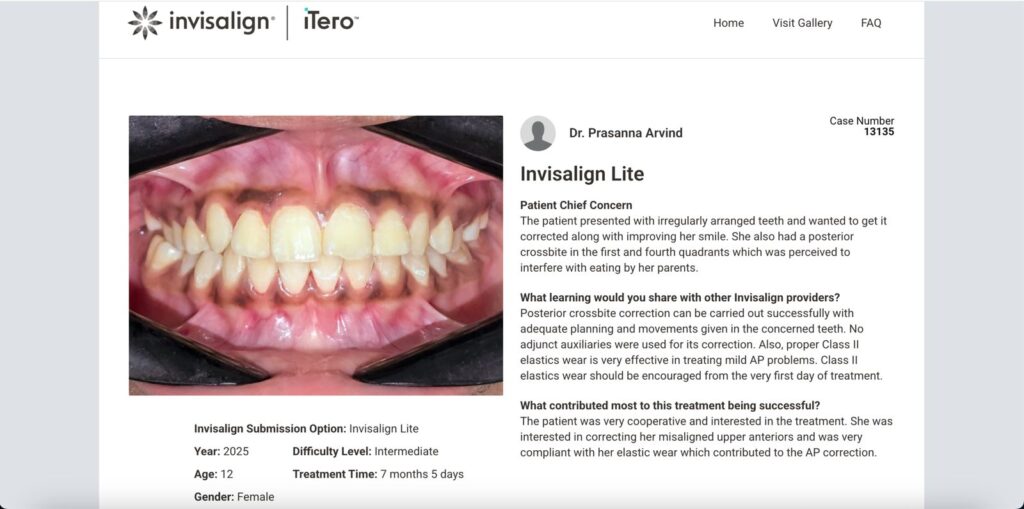Click the Difficulty Level Intermediate text

366,452
